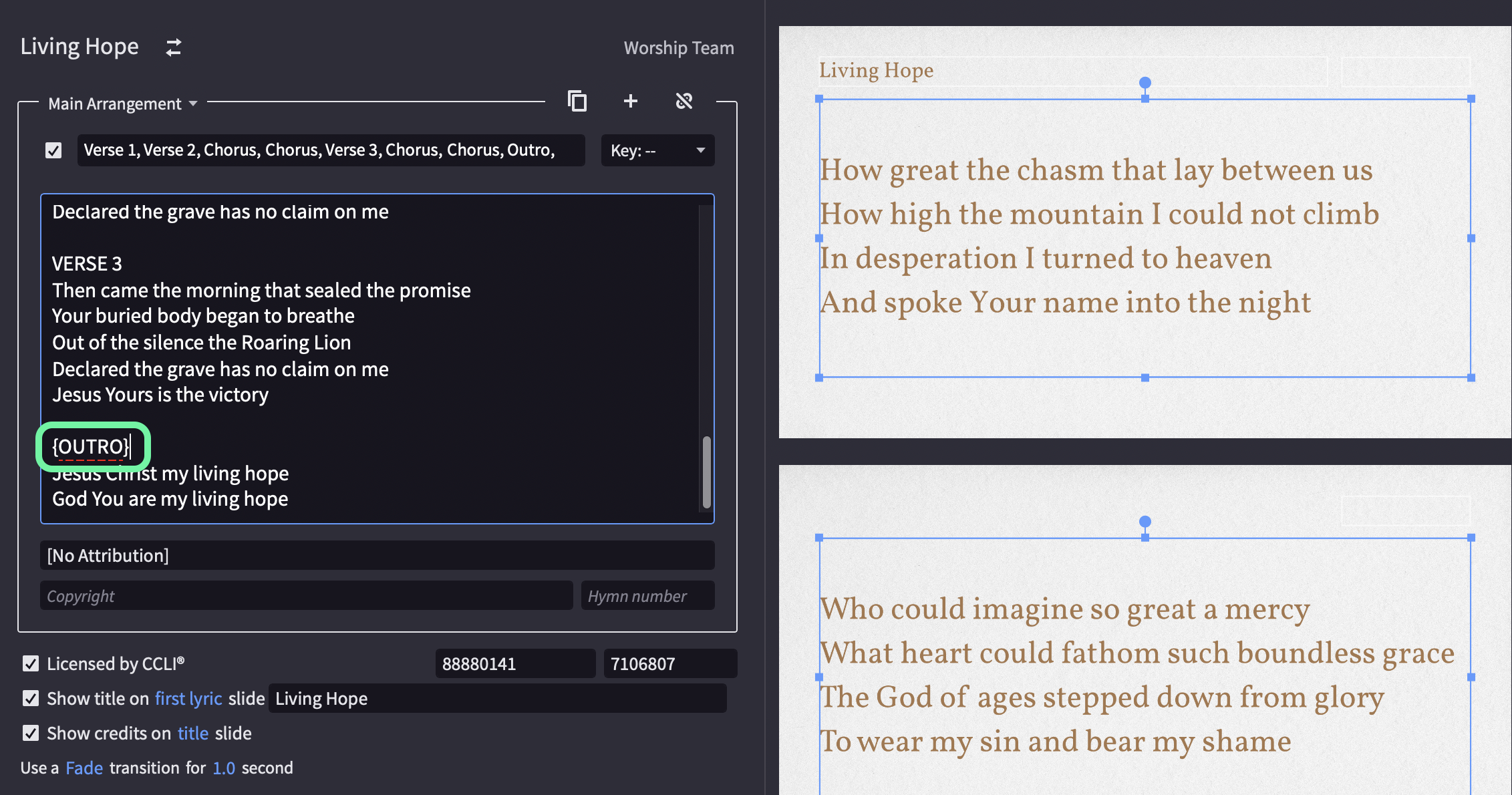Click the Living Hope title on the first slide
Image resolution: width=1512 pixels, height=795 pixels.
coord(876,70)
